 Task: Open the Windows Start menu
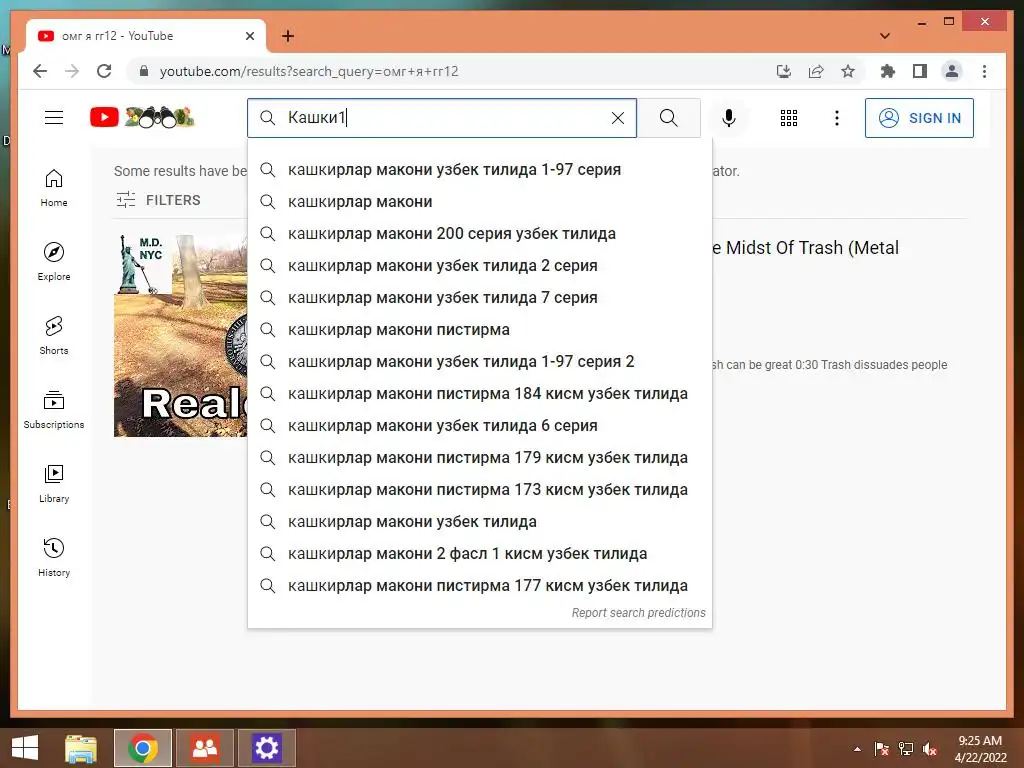point(25,748)
